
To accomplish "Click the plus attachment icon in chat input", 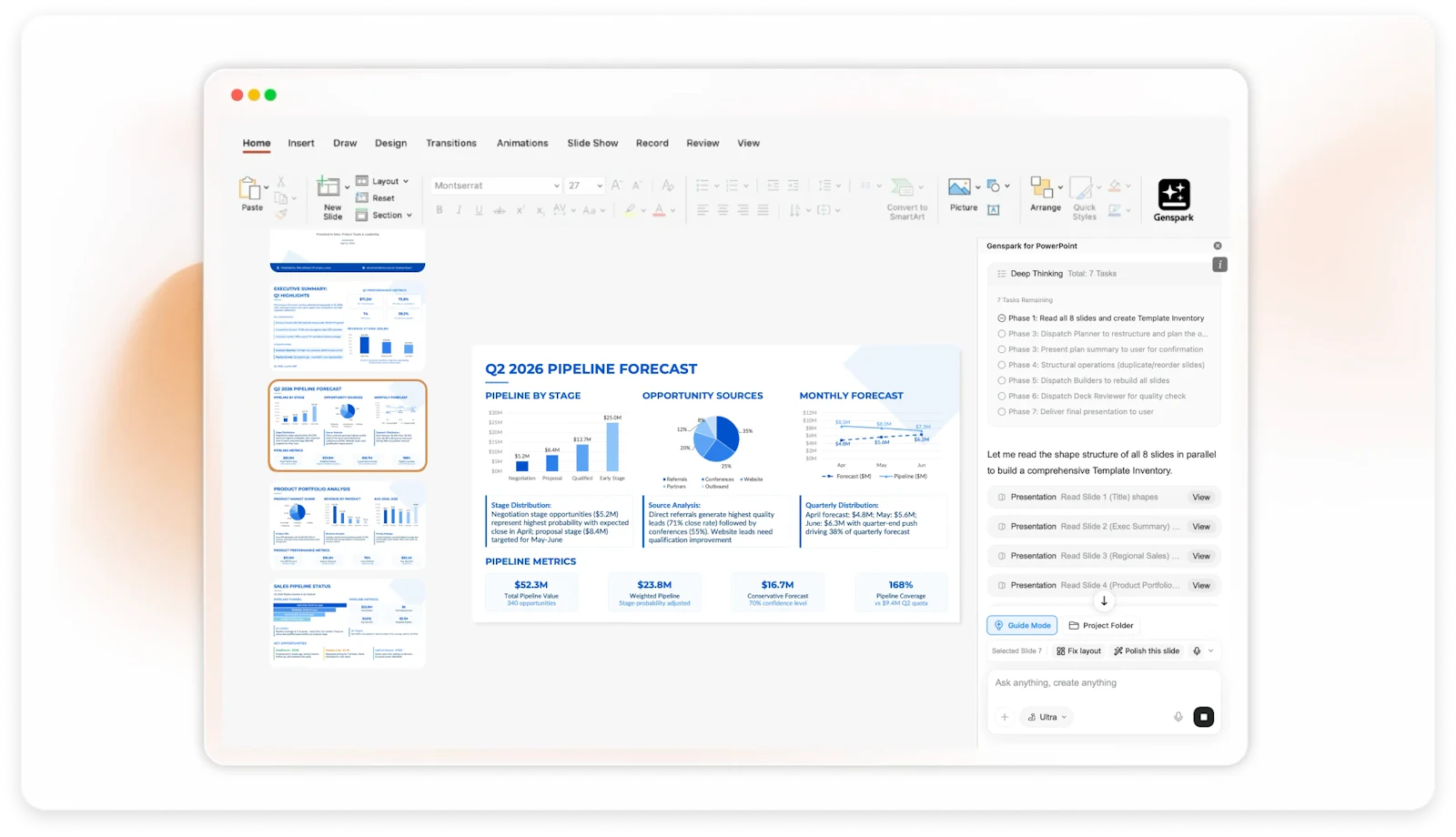I will 1005,717.
